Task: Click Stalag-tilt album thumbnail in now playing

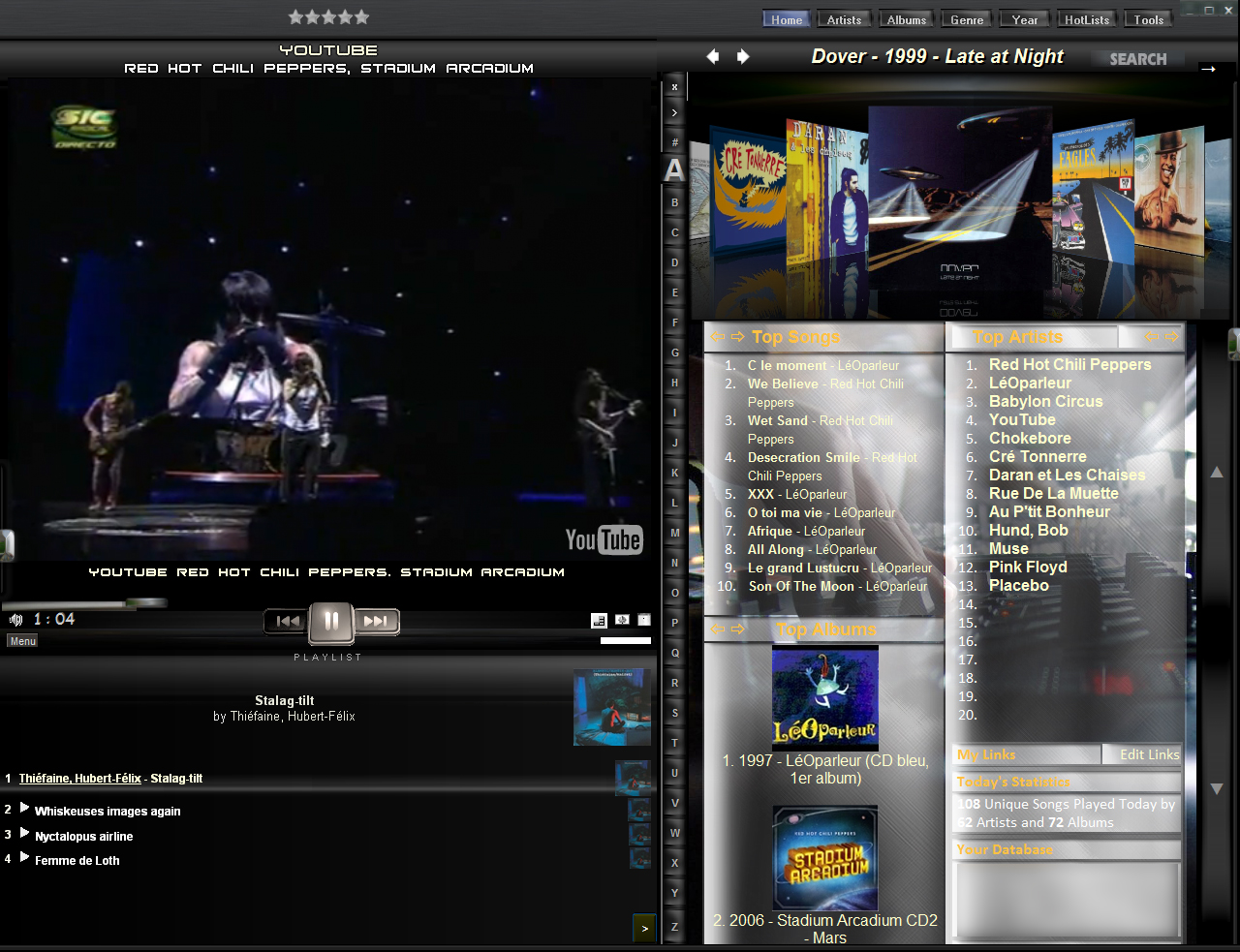Action: click(x=612, y=707)
